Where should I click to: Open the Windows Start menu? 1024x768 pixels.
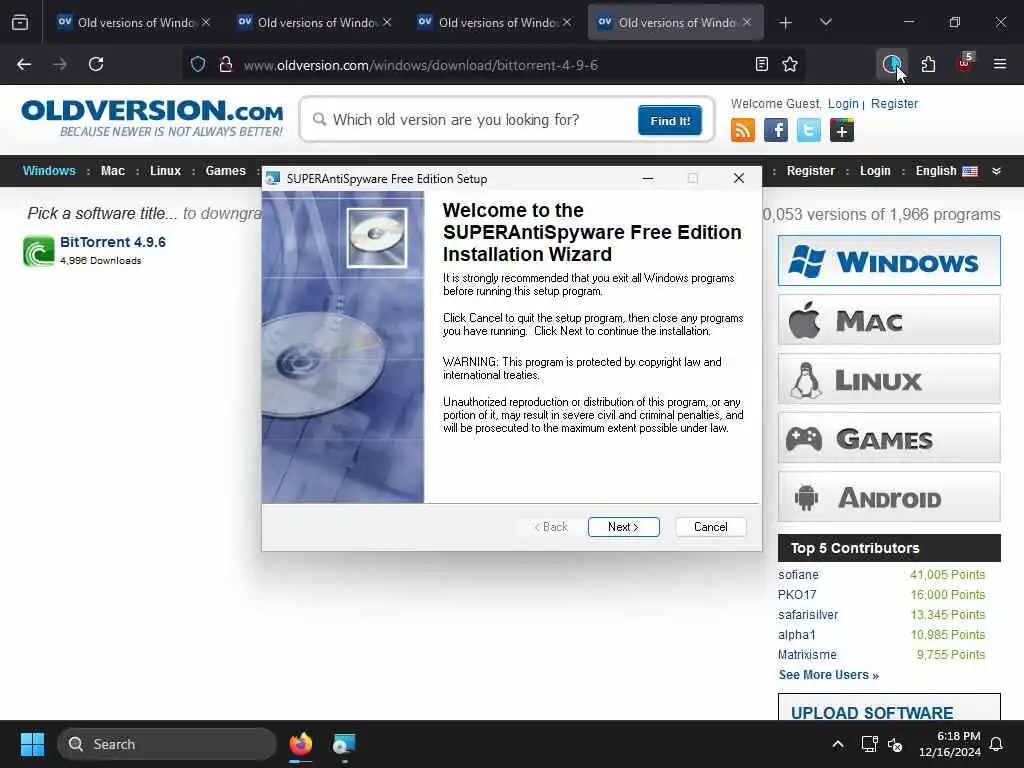click(32, 744)
